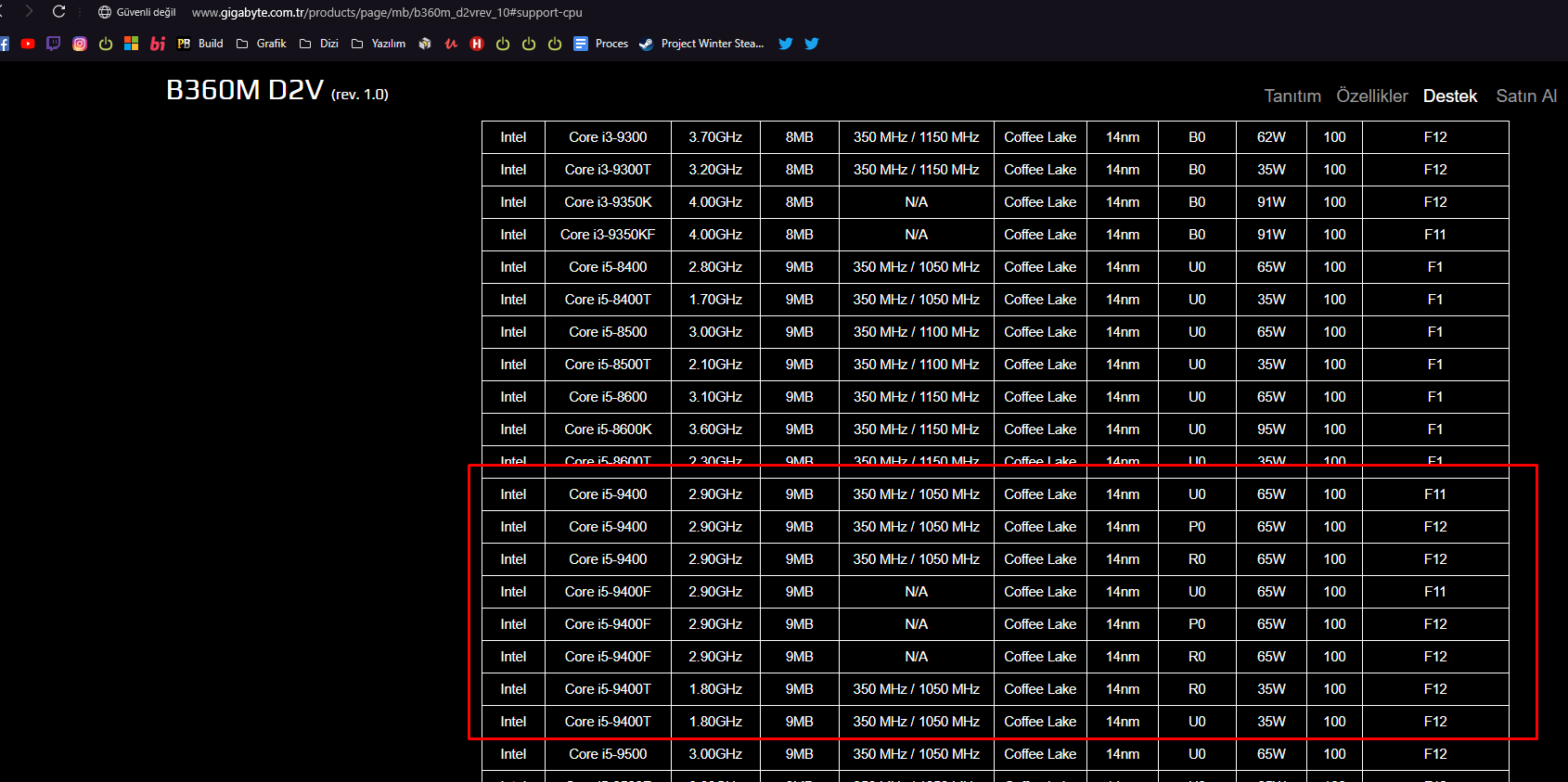Select the 'Core i5-8400T' model cell
Viewport: 1568px width, 782px height.
[608, 300]
